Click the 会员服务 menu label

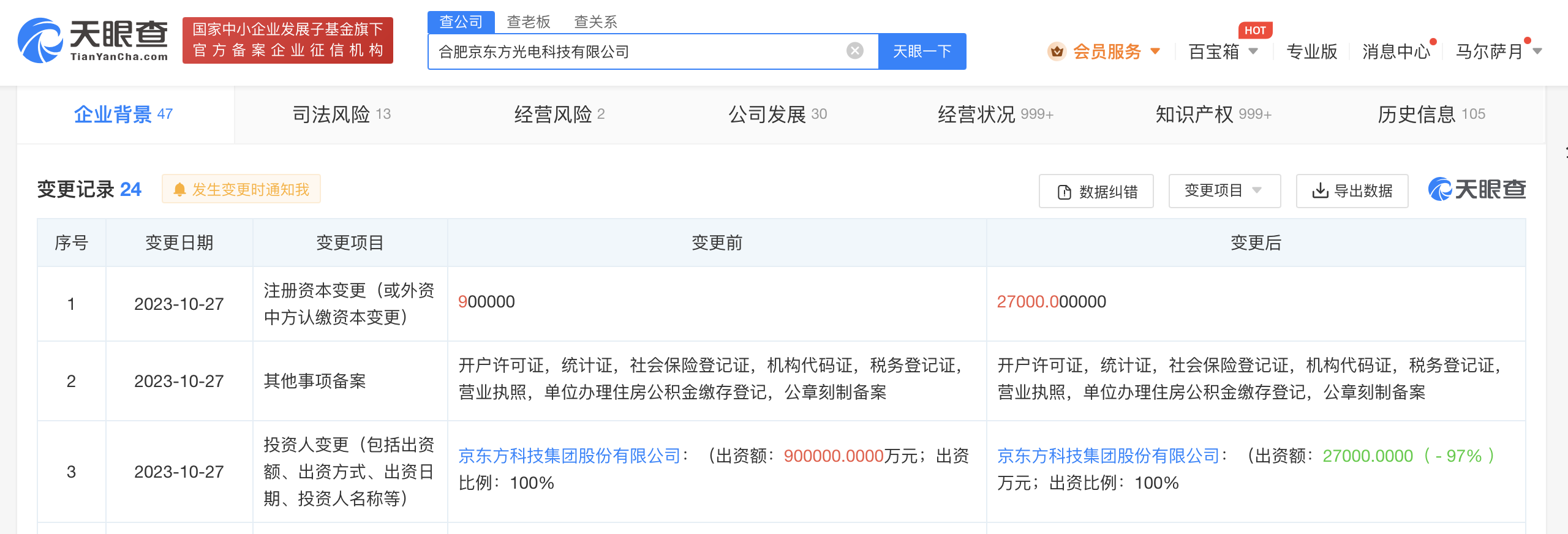point(1107,51)
